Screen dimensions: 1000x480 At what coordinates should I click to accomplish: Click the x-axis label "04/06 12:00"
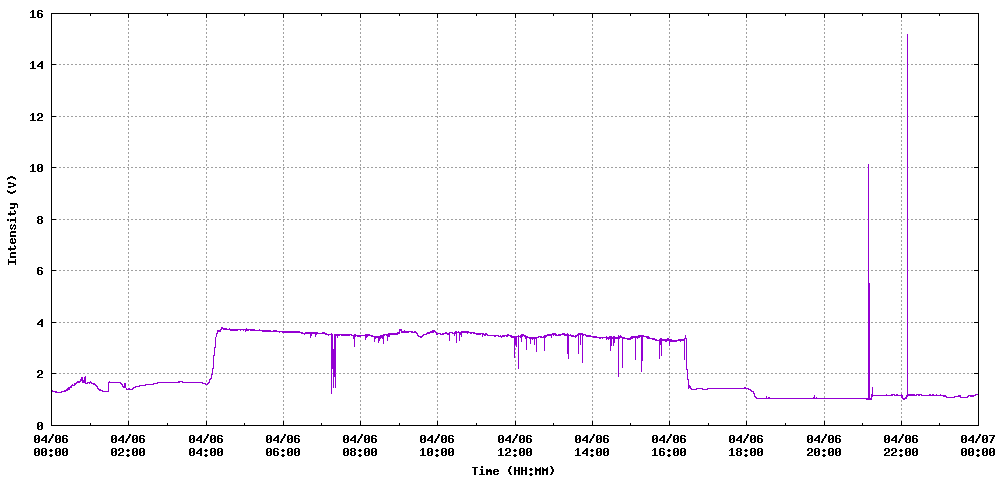515,446
